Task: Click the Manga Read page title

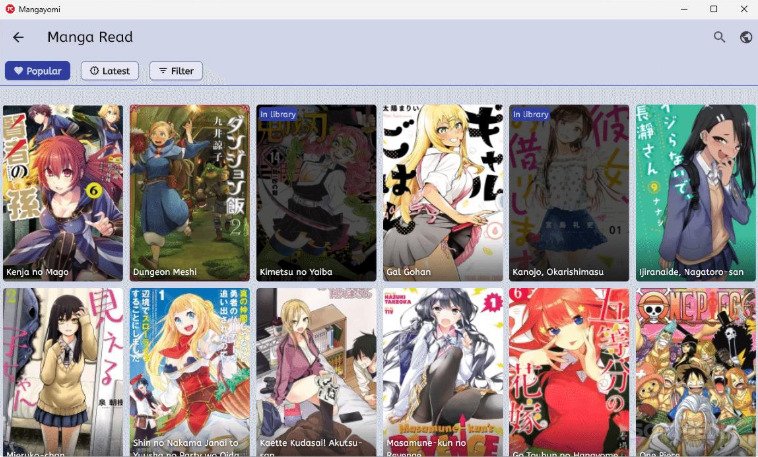Action: point(90,37)
